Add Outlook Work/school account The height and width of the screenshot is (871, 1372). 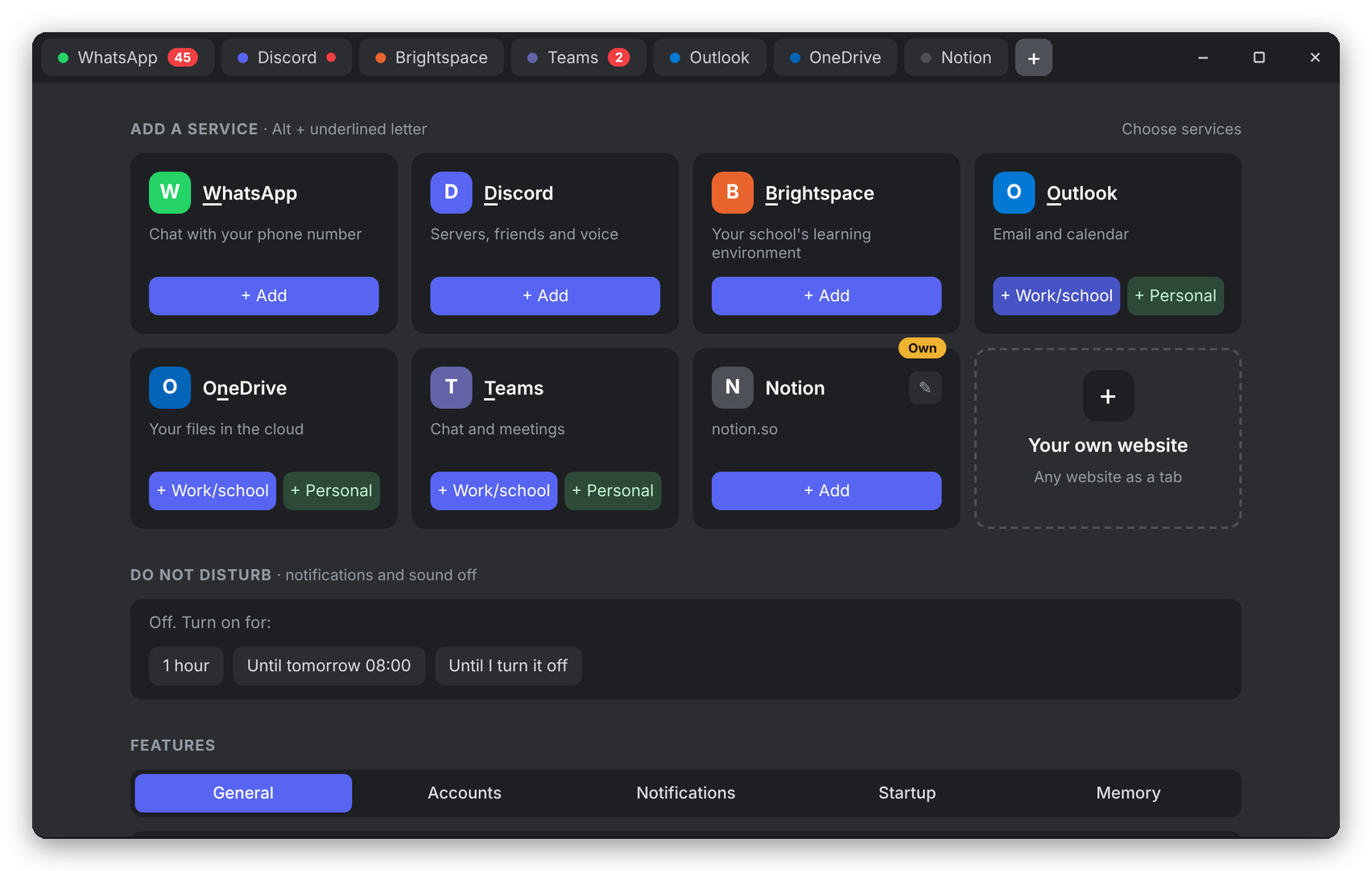pyautogui.click(x=1056, y=295)
